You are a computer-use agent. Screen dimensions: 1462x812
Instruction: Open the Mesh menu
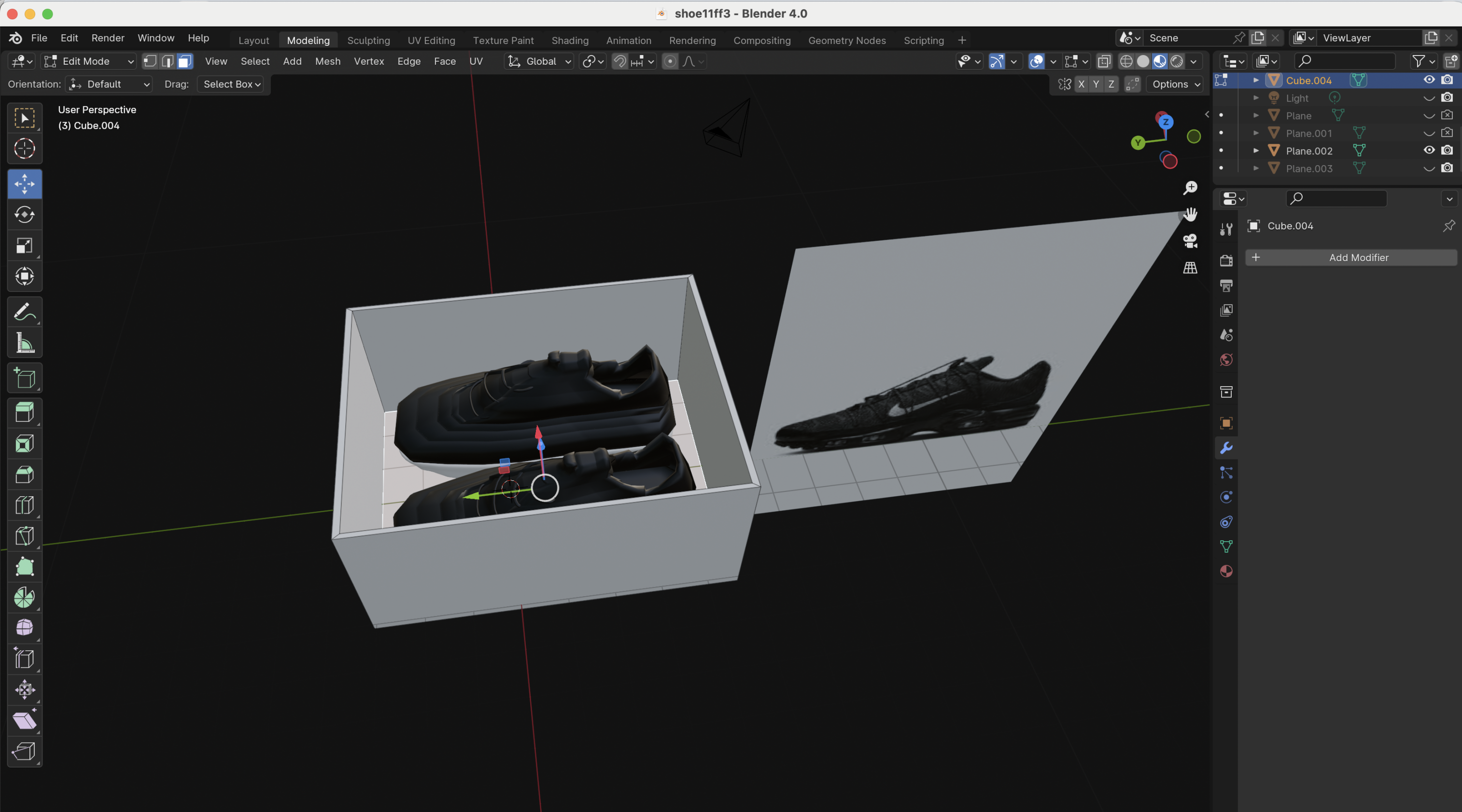click(x=327, y=61)
